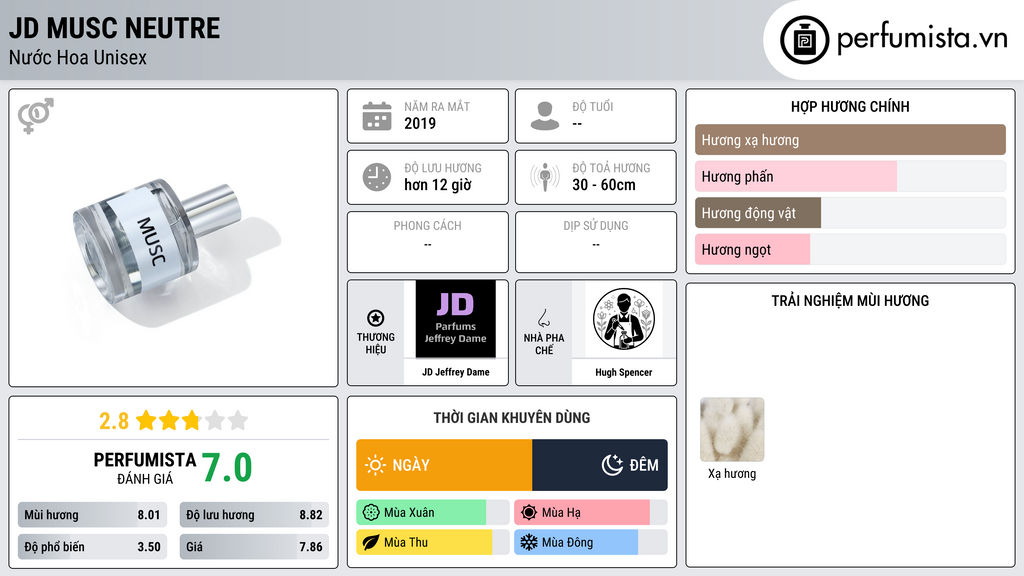Click the PHONG CÁCH style card

click(x=428, y=242)
